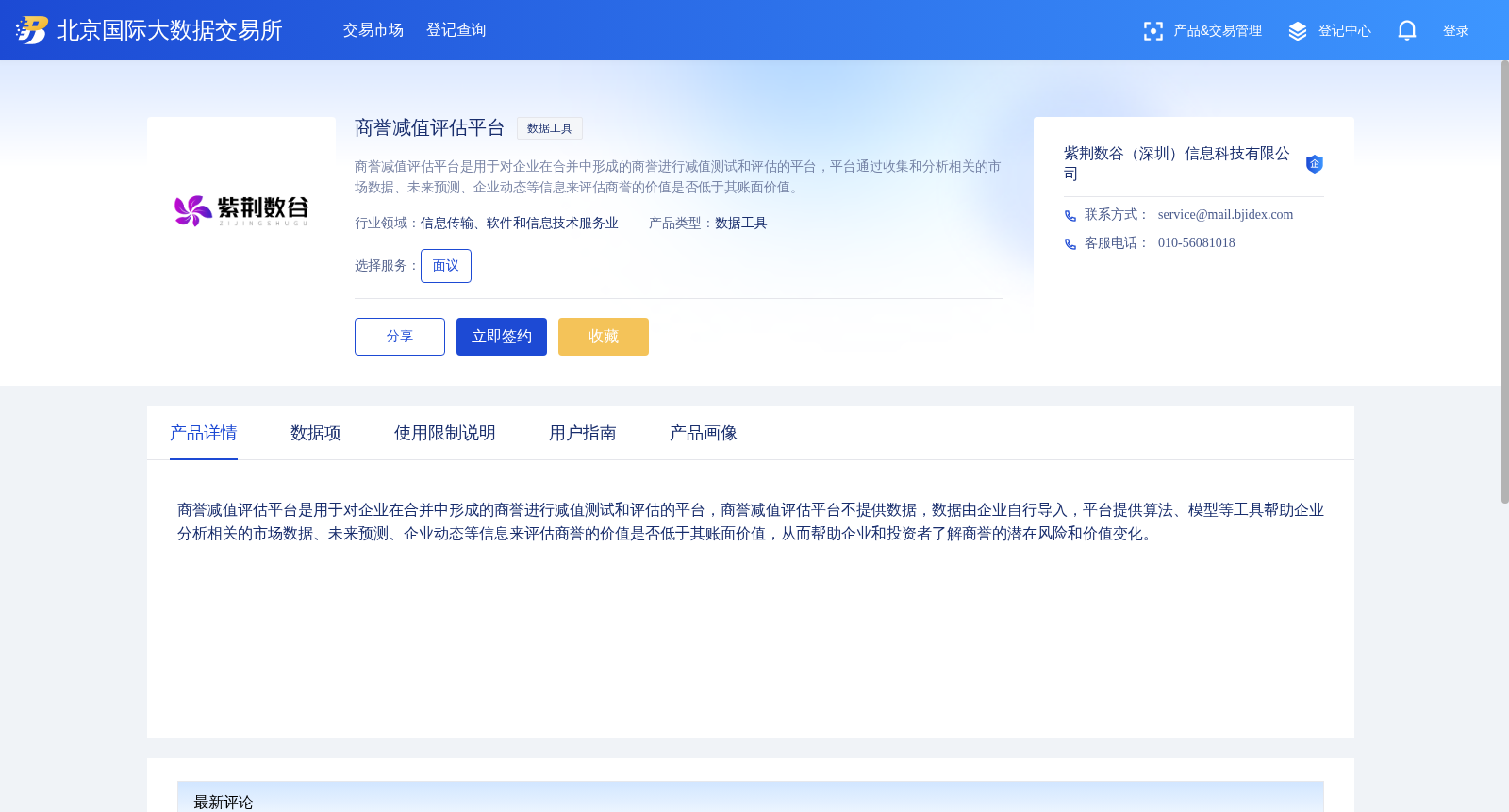Click the 登录 link
1509x812 pixels.
1456,31
